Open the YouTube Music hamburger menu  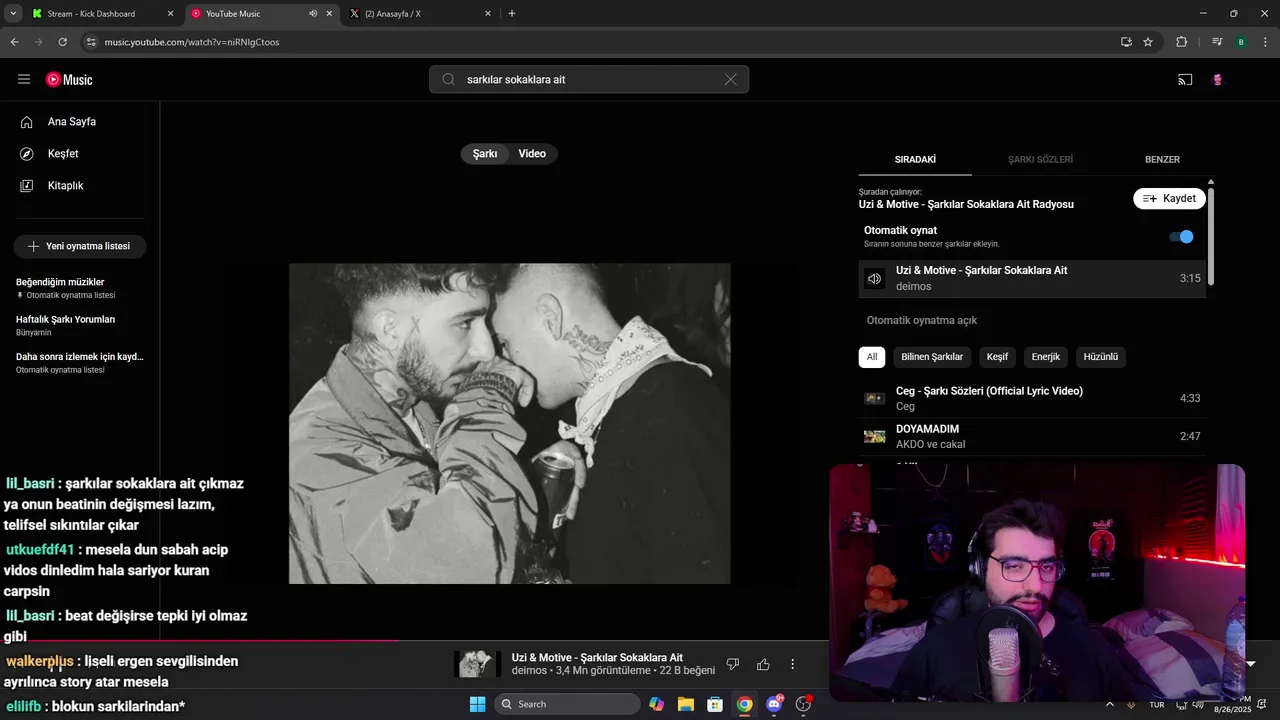point(24,79)
